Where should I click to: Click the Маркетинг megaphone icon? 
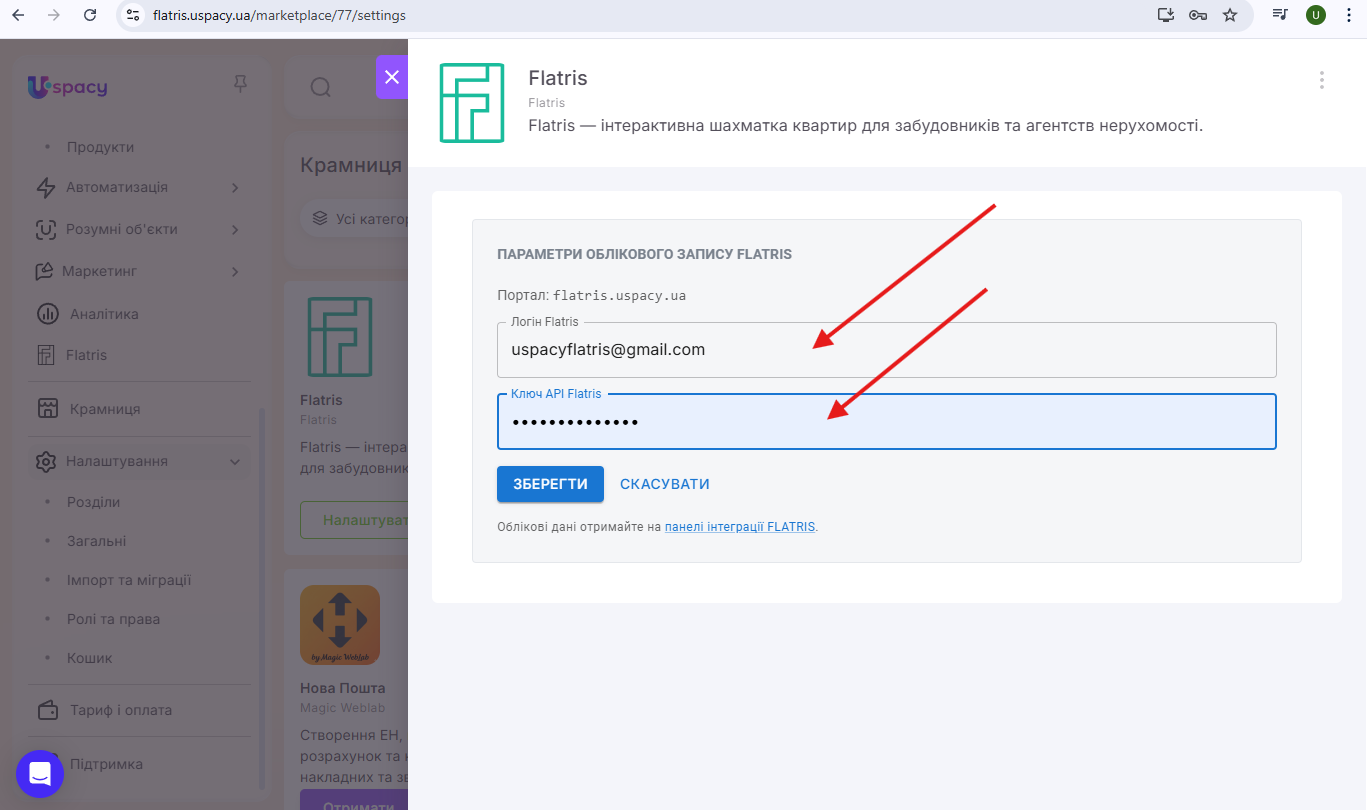(x=44, y=271)
